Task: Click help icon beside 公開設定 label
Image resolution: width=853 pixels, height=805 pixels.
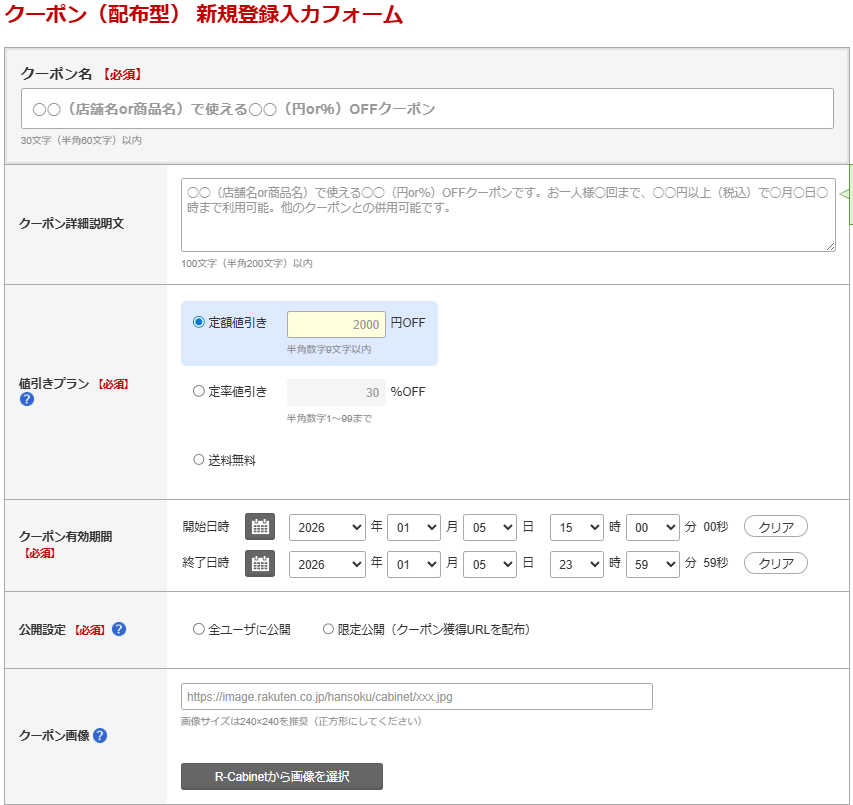Action: pos(119,629)
